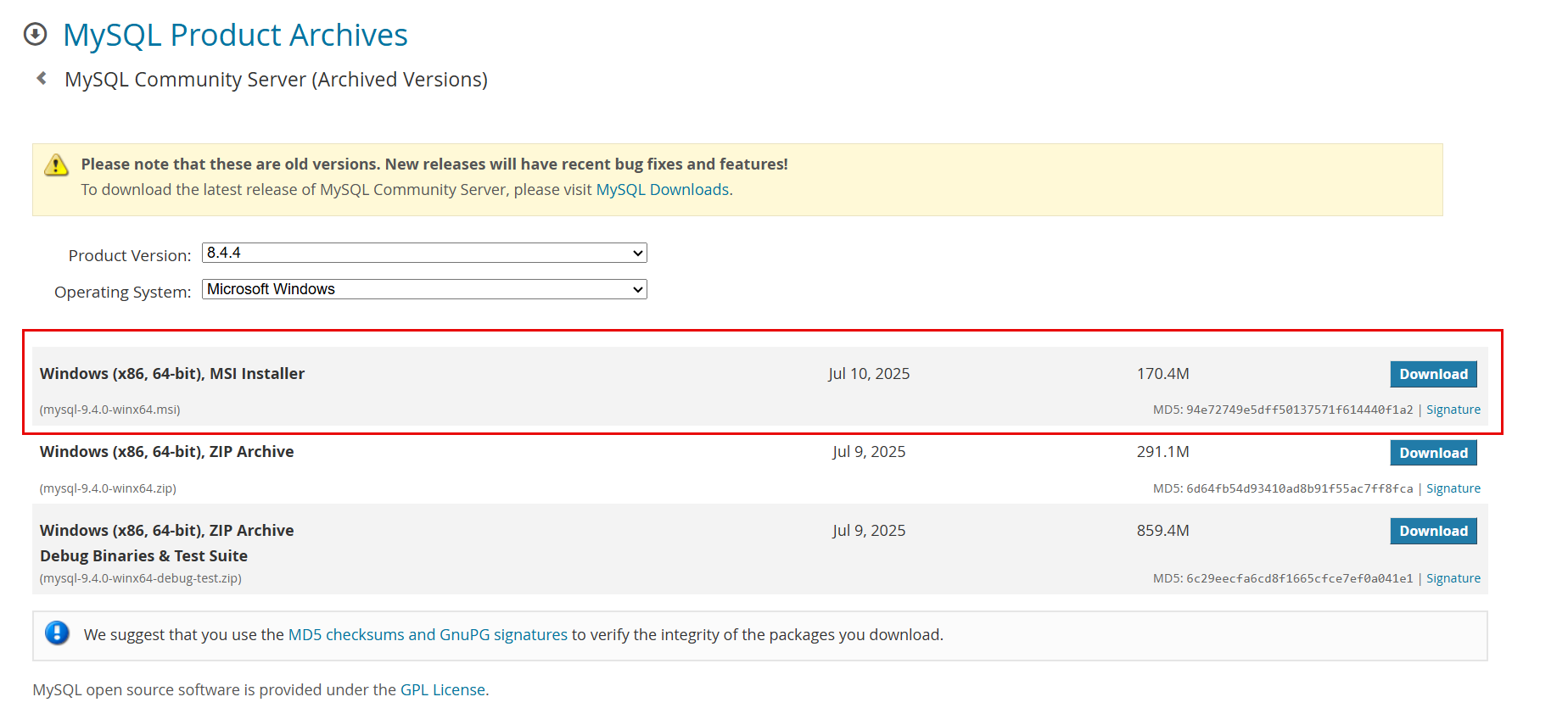Click the mysql-9.4.0-winx64-debug-test.zip filename
This screenshot has height=708, width=1568.
tap(140, 578)
